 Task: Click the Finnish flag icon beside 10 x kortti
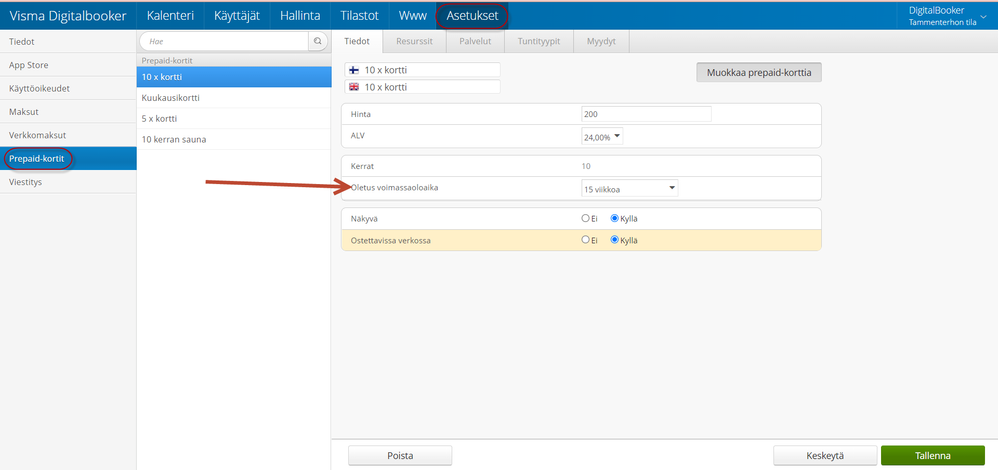pos(354,70)
